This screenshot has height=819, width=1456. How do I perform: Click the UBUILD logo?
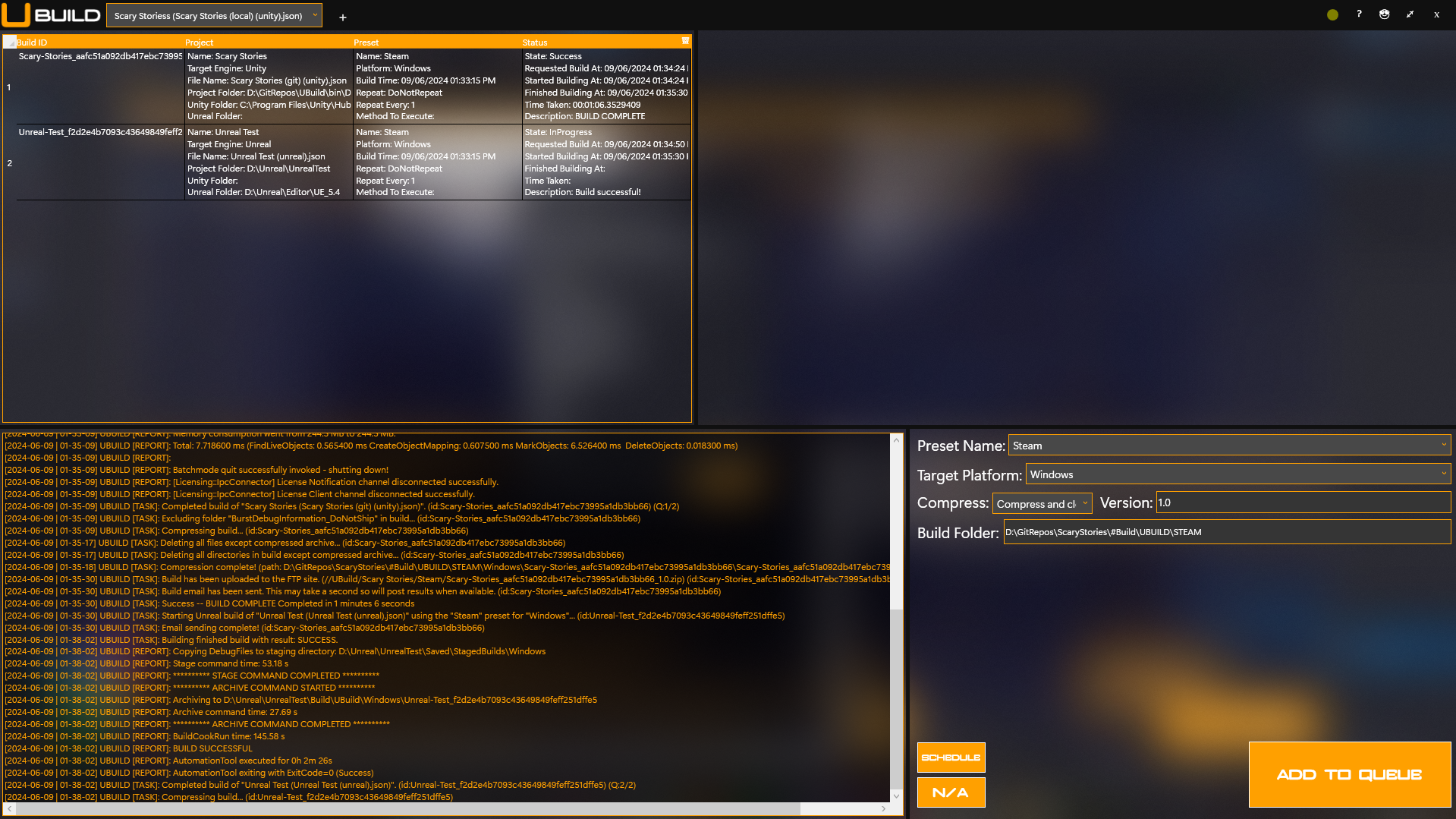(52, 15)
